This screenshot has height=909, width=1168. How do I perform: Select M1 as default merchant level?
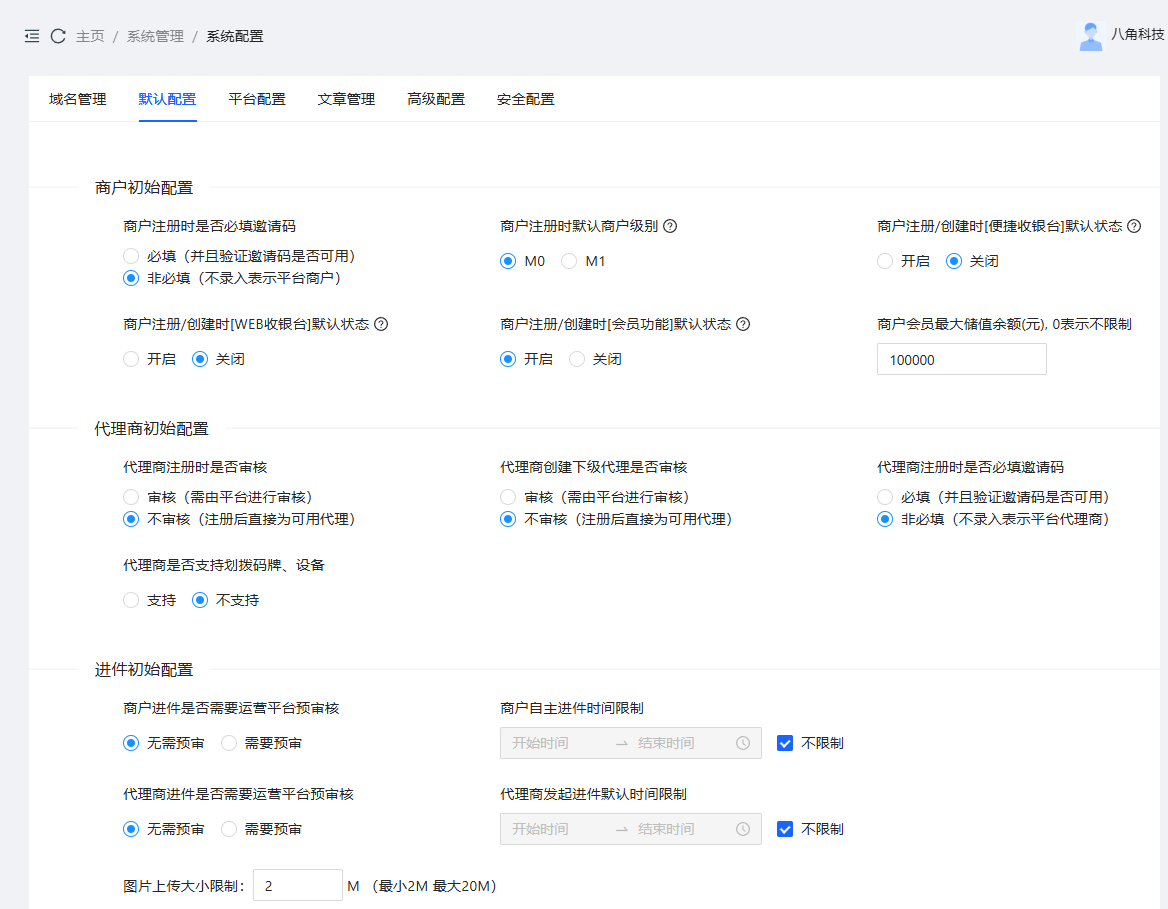click(569, 261)
